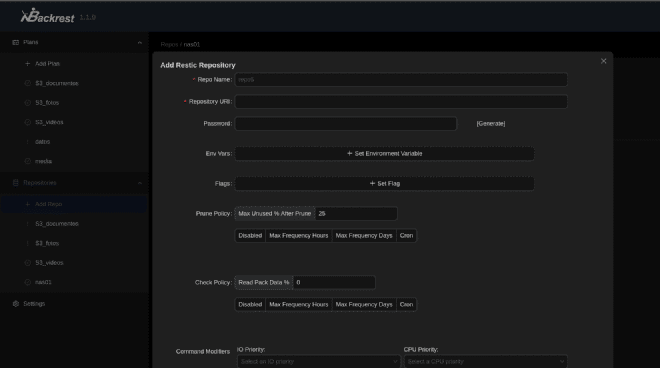Open the S3_fotos plan via its status icon
660x368 pixels.
(x=28, y=103)
